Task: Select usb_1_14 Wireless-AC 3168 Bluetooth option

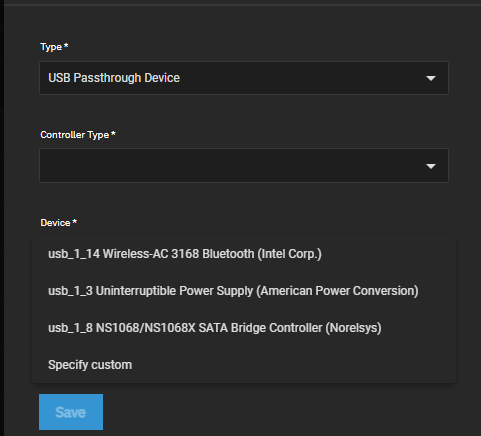Action: 244,254
